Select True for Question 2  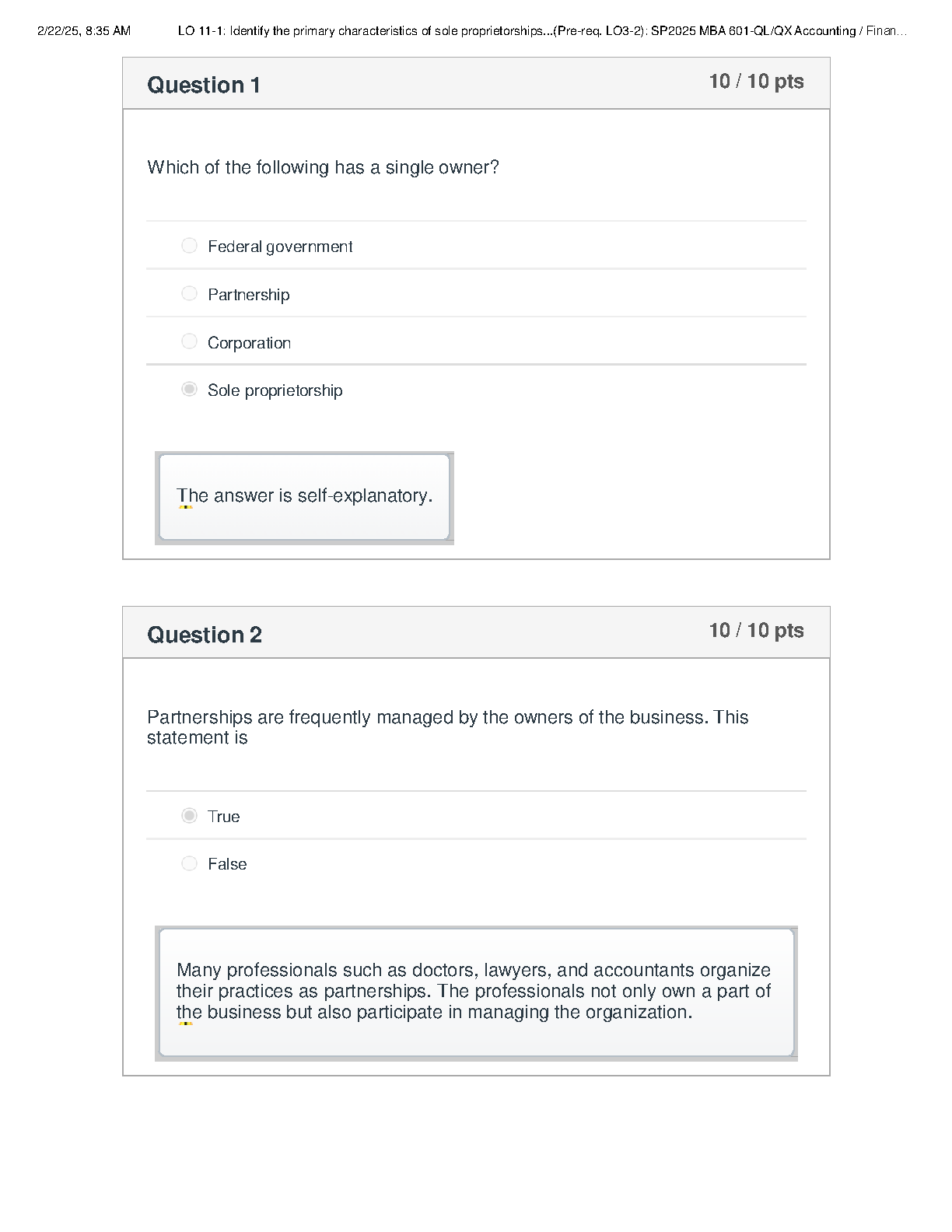(x=189, y=815)
